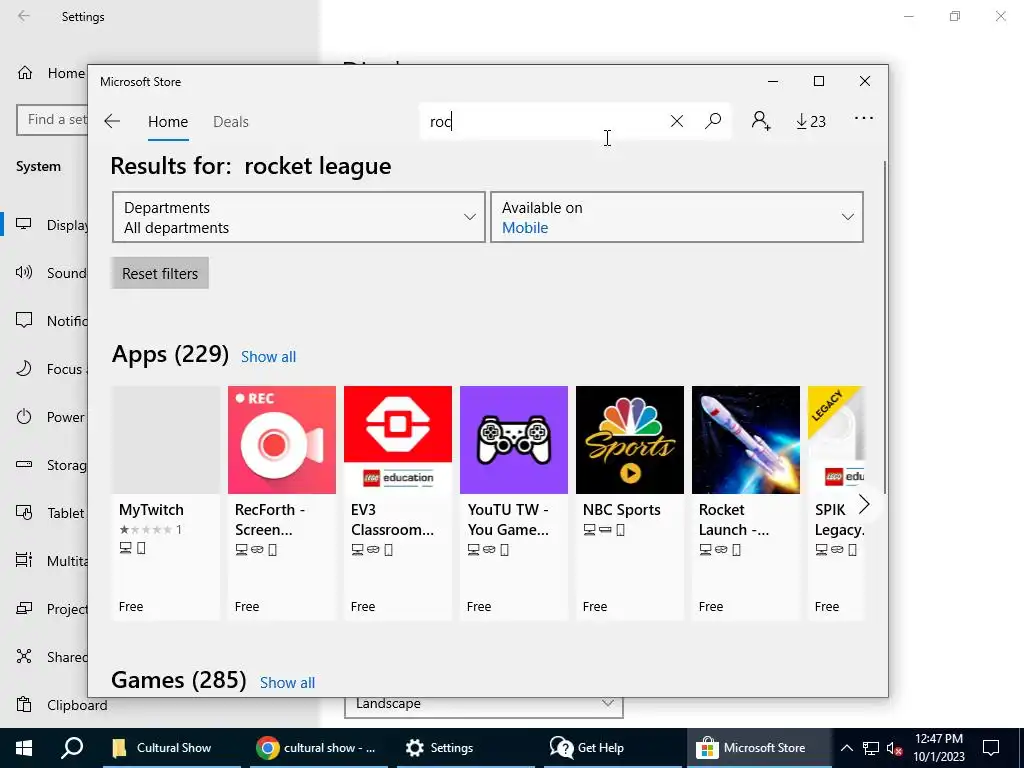Open the Windows Start menu
The width and height of the screenshot is (1024, 768).
pos(24,748)
